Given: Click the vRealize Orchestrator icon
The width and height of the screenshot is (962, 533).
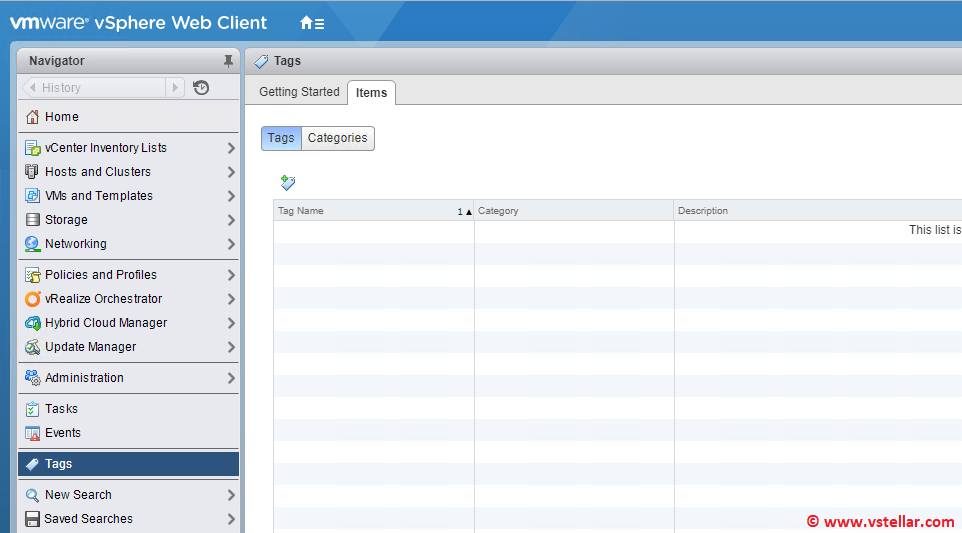Looking at the screenshot, I should 33,299.
